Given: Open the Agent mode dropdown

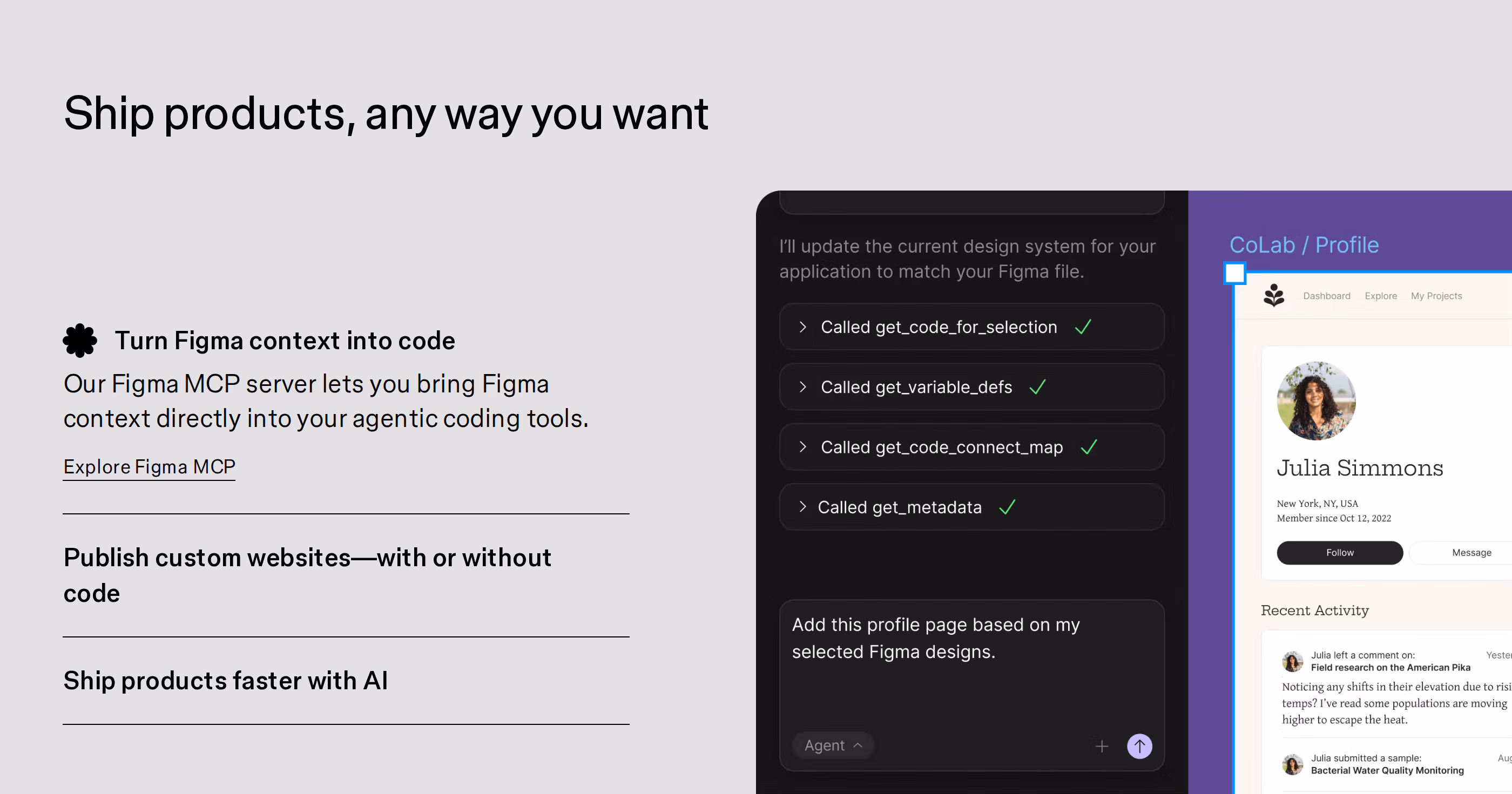Looking at the screenshot, I should coord(833,745).
